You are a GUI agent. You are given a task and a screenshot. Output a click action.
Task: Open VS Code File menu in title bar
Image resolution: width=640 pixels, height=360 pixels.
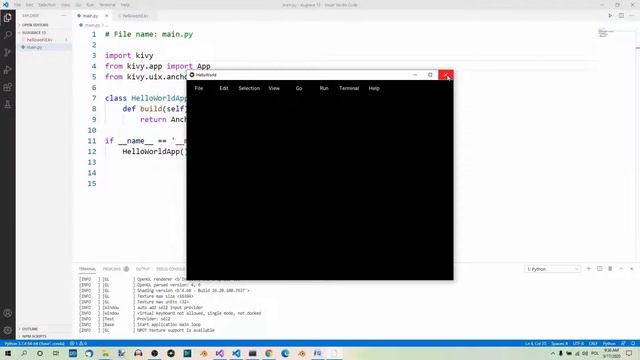pos(17,5)
